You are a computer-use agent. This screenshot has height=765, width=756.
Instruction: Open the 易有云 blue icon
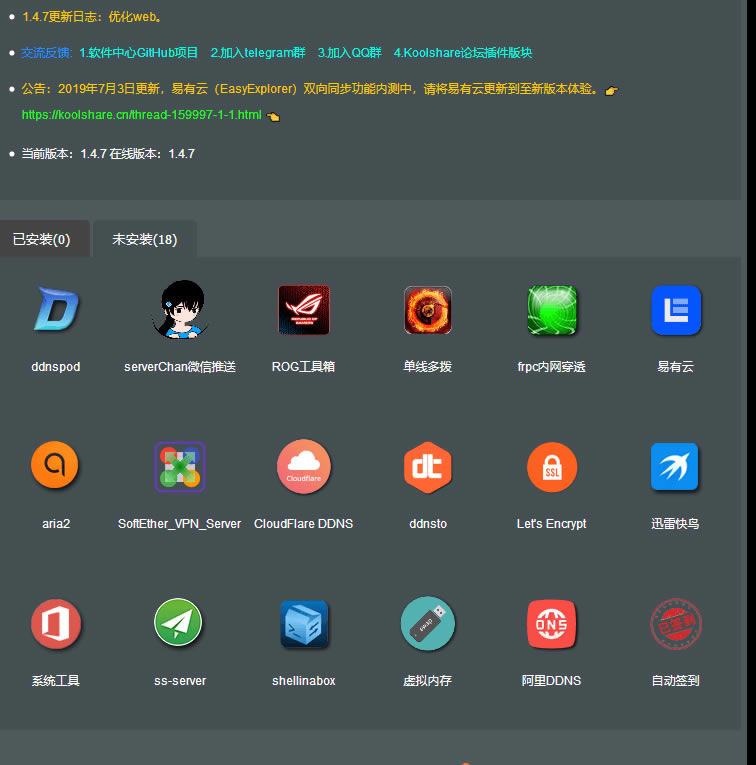pyautogui.click(x=675, y=310)
